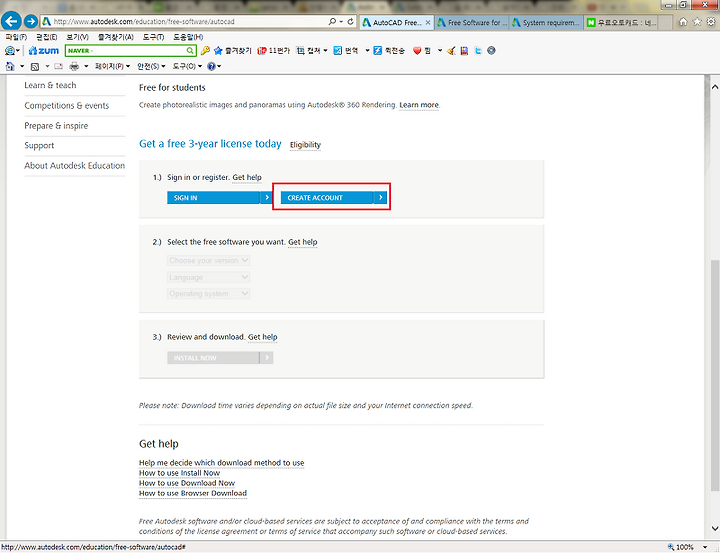Open the translate (번역) dropdown arrow

(367, 51)
